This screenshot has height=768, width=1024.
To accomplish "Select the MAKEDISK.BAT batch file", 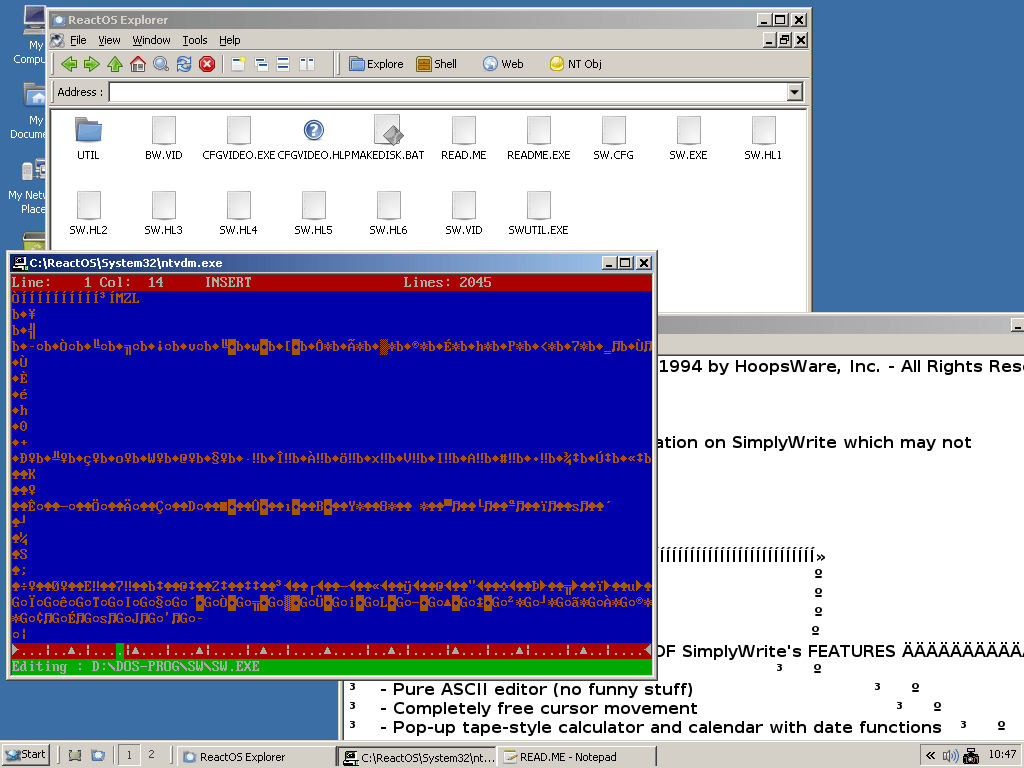I will pyautogui.click(x=389, y=138).
